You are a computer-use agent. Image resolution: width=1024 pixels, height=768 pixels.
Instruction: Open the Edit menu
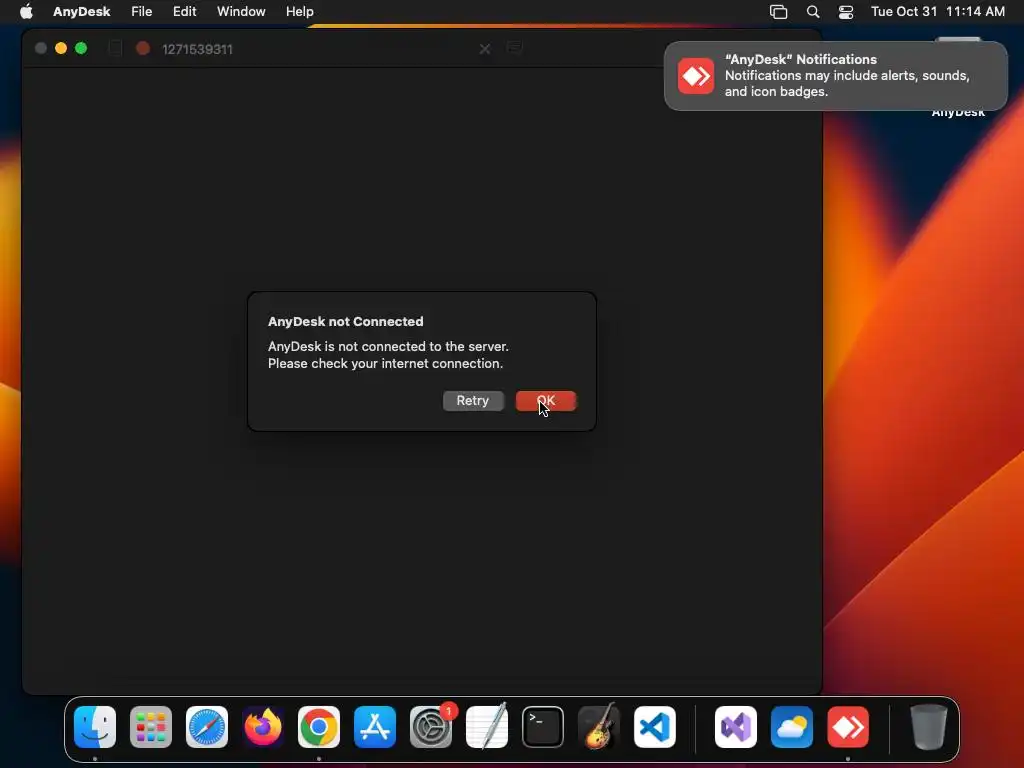(x=185, y=12)
